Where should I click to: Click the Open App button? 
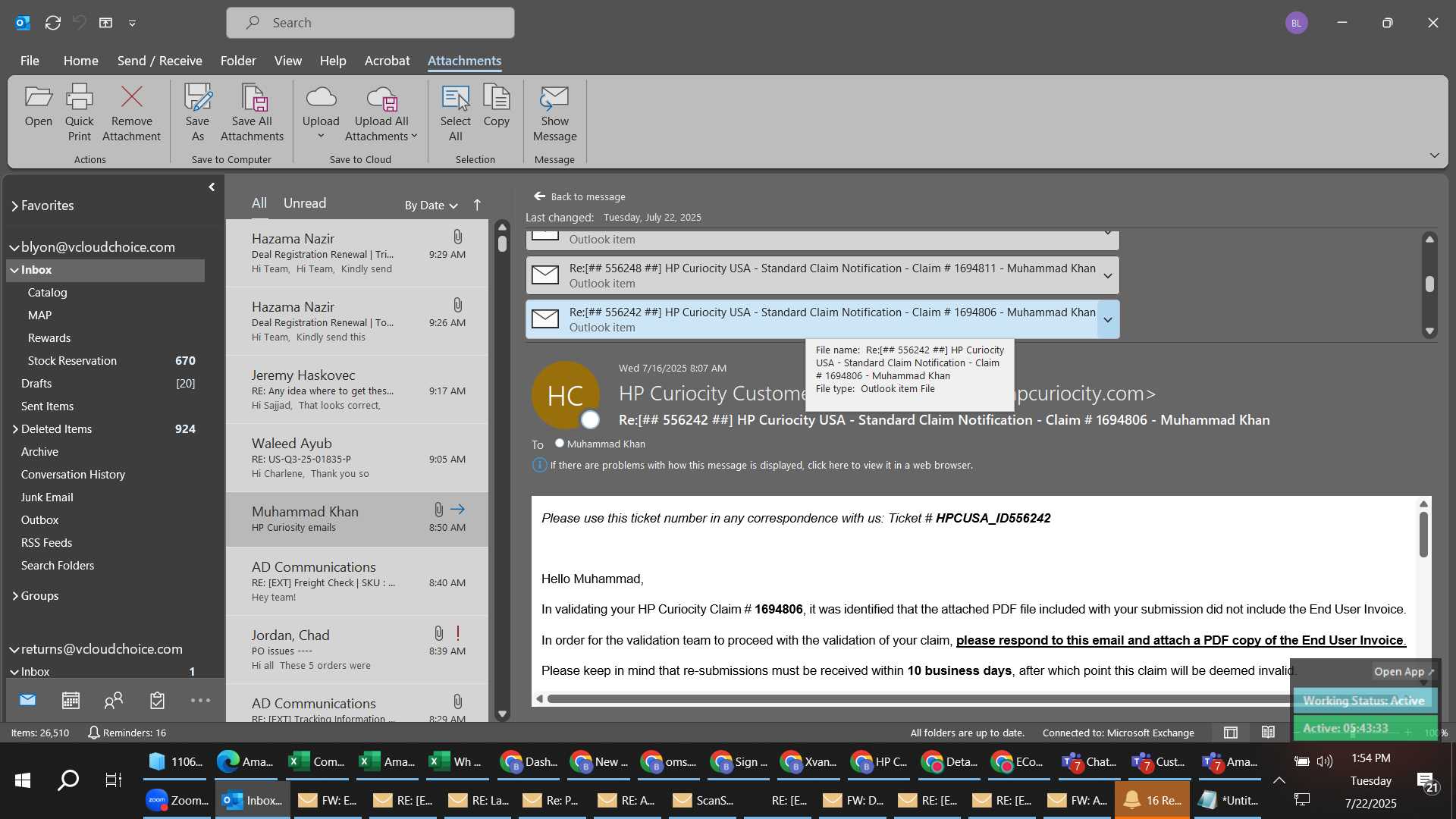(x=1404, y=672)
